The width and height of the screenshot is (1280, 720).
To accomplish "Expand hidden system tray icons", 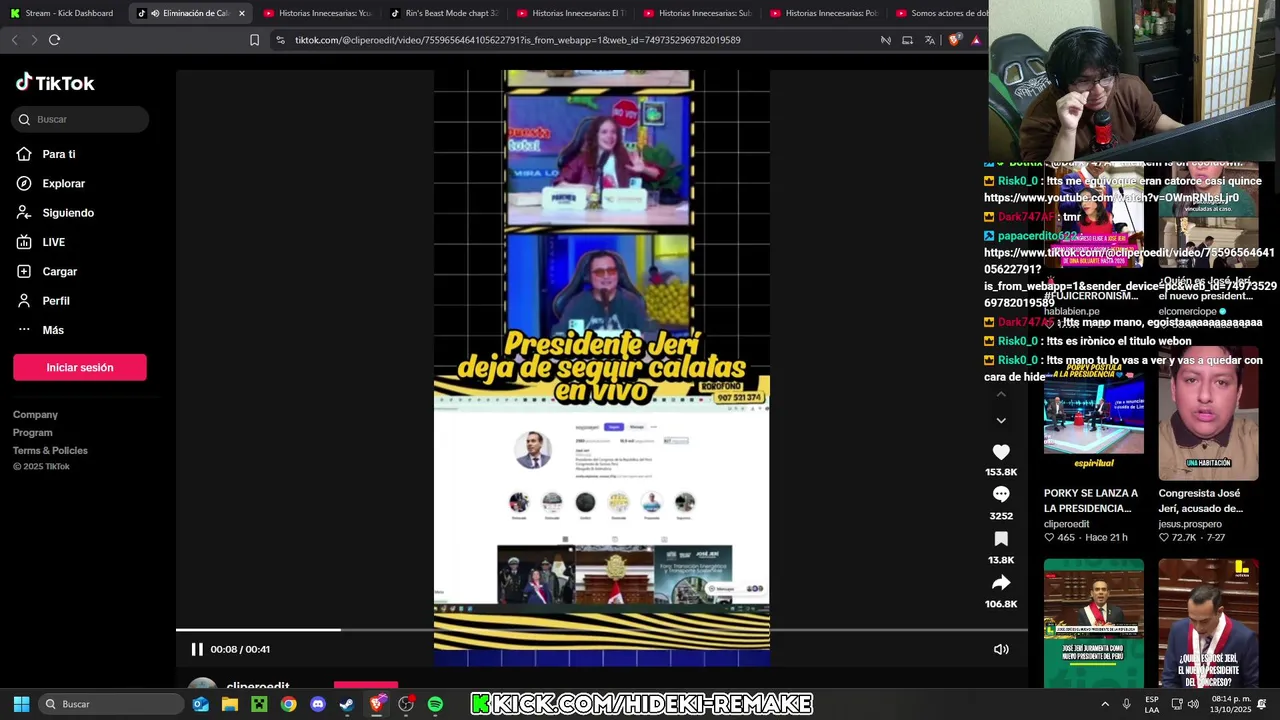I will tap(1105, 704).
